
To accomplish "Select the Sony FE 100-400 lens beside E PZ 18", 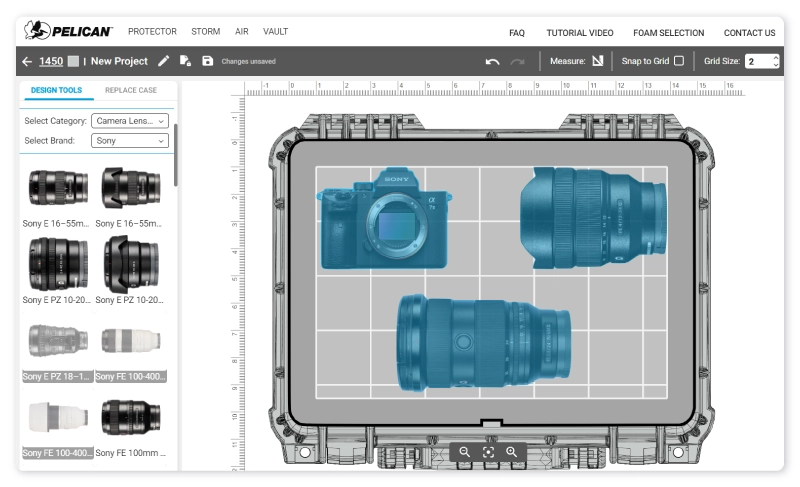I will (x=131, y=341).
